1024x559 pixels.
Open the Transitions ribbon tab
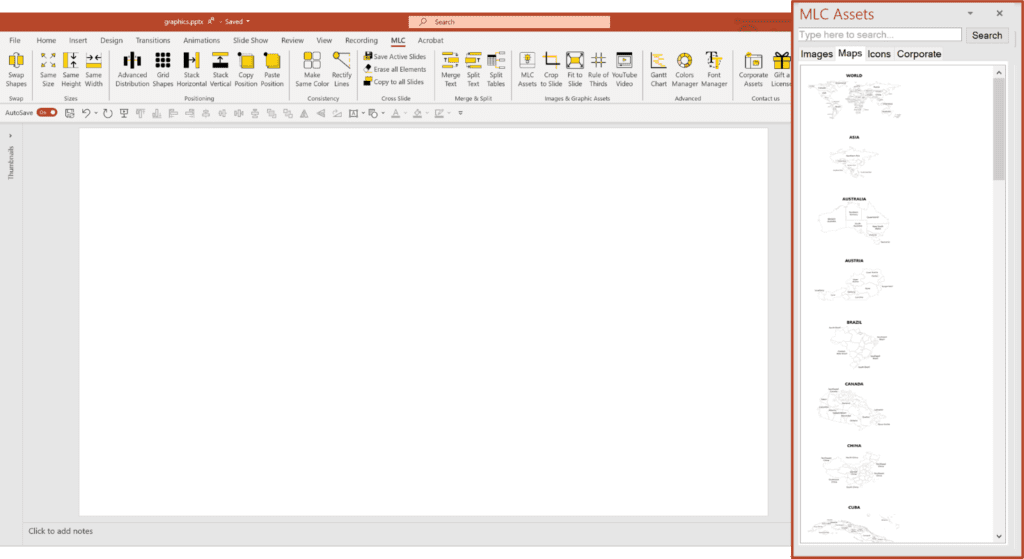click(x=153, y=40)
